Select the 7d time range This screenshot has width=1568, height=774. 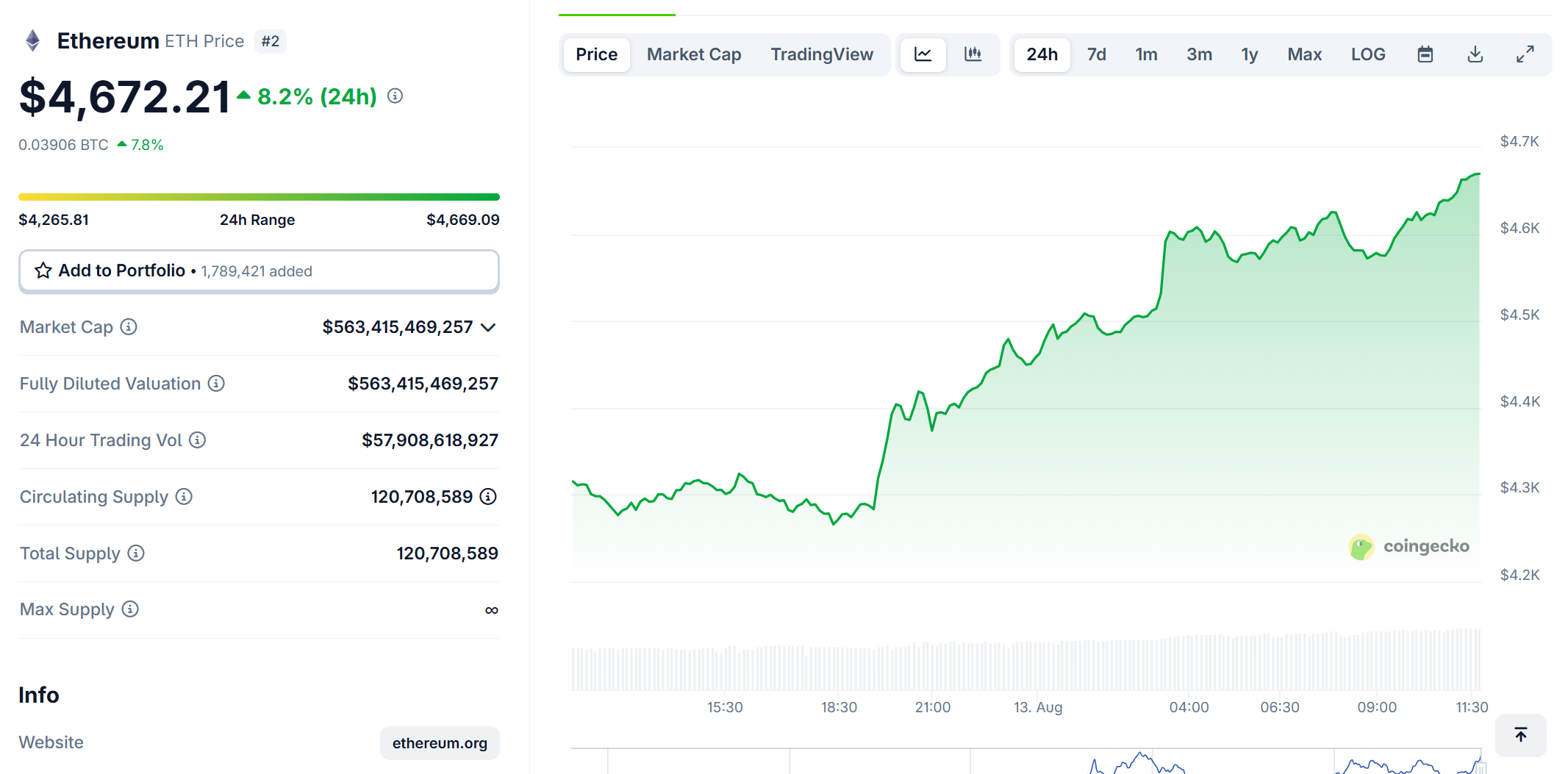(x=1096, y=54)
